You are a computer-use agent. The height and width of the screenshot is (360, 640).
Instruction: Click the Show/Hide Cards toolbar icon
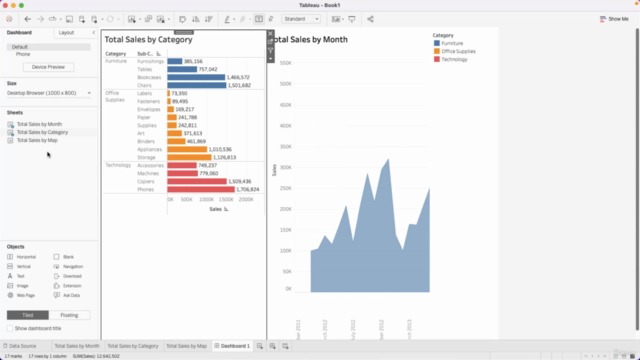point(336,19)
